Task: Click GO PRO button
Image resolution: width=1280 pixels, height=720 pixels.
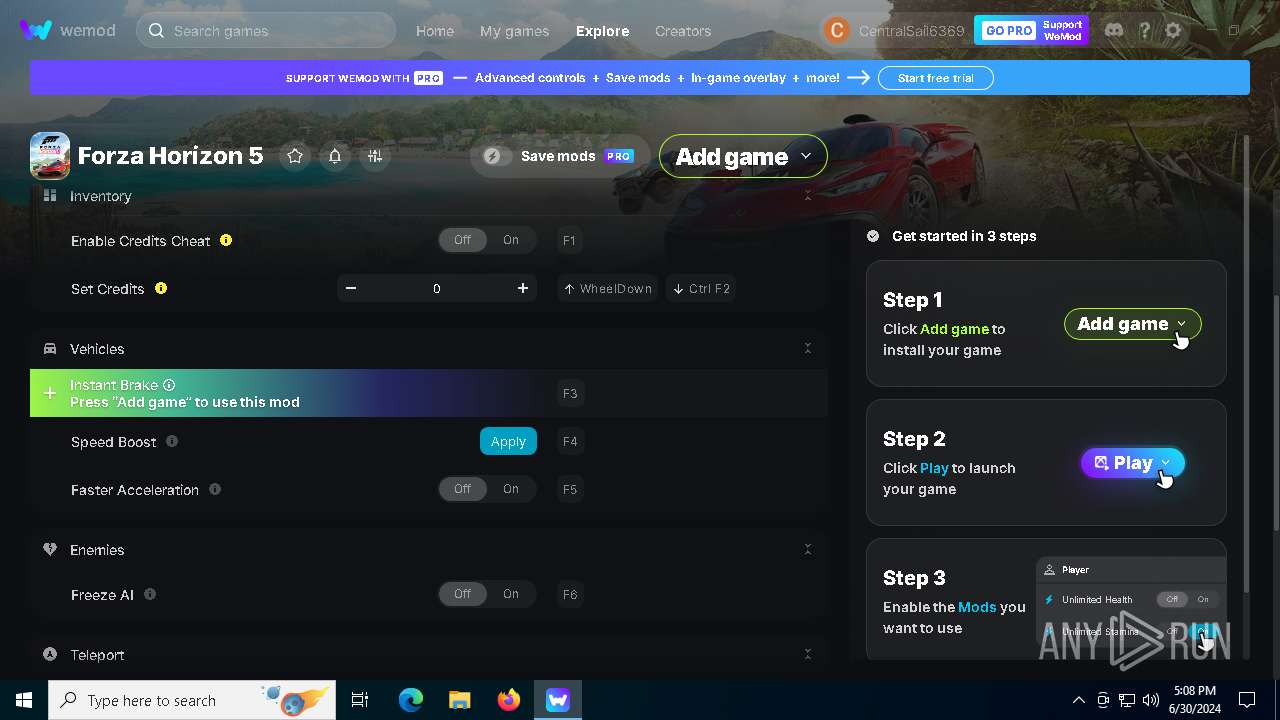Action: (1008, 31)
